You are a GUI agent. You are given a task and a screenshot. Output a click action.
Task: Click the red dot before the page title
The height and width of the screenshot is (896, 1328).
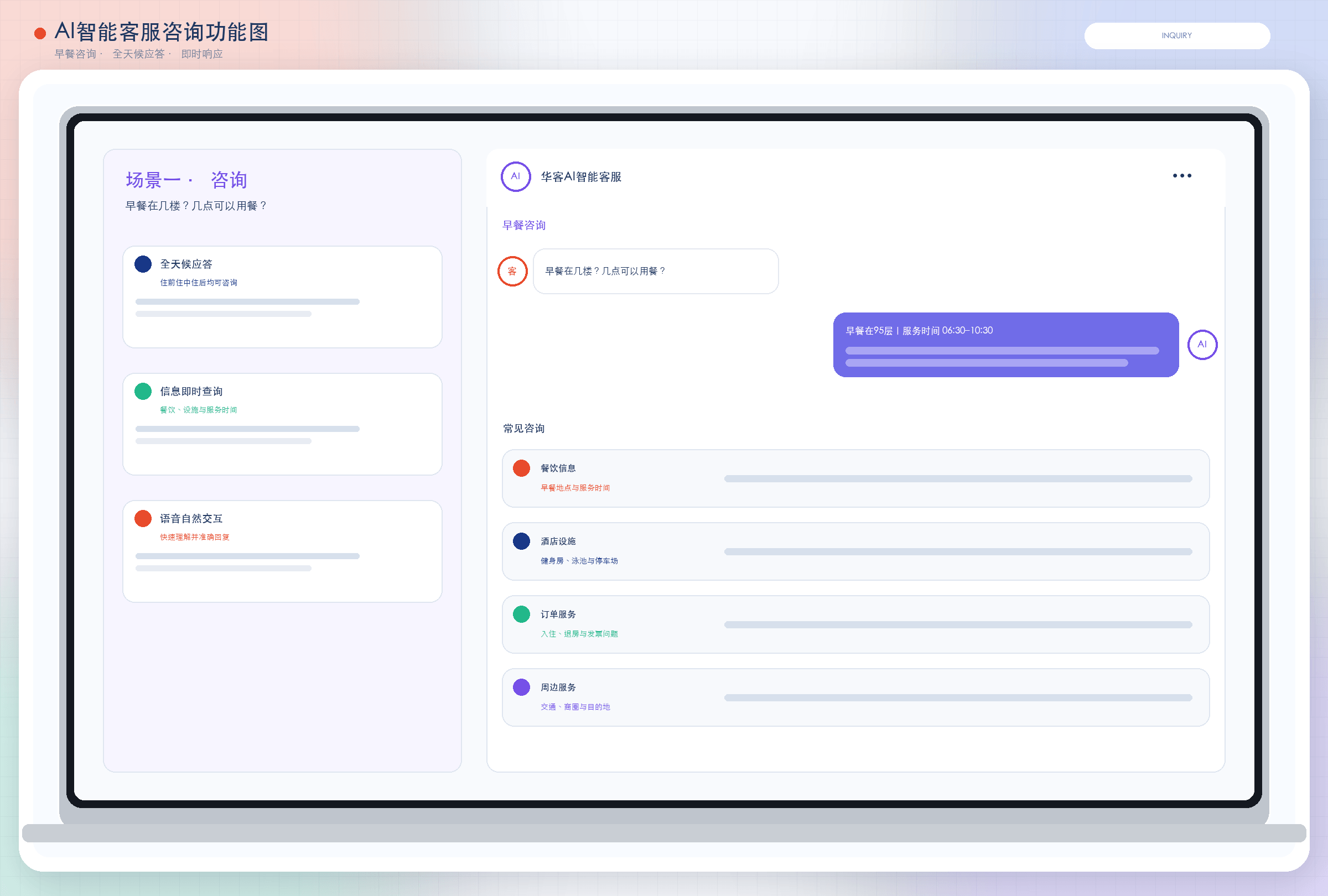pyautogui.click(x=40, y=34)
